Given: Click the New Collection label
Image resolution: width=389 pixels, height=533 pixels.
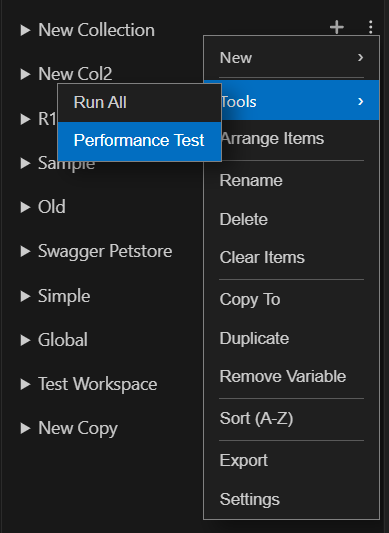Looking at the screenshot, I should point(96,30).
